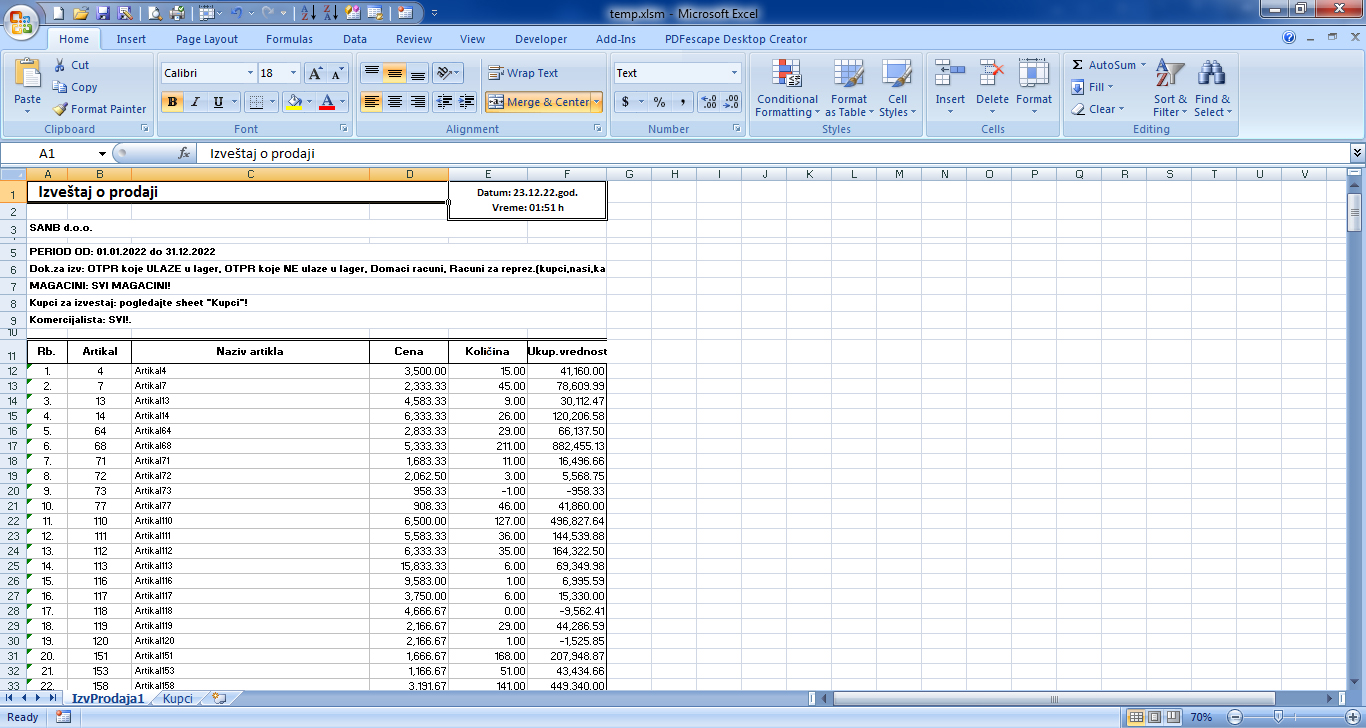1366x728 pixels.
Task: Switch to Page Layout view in status bar
Action: (x=1153, y=717)
